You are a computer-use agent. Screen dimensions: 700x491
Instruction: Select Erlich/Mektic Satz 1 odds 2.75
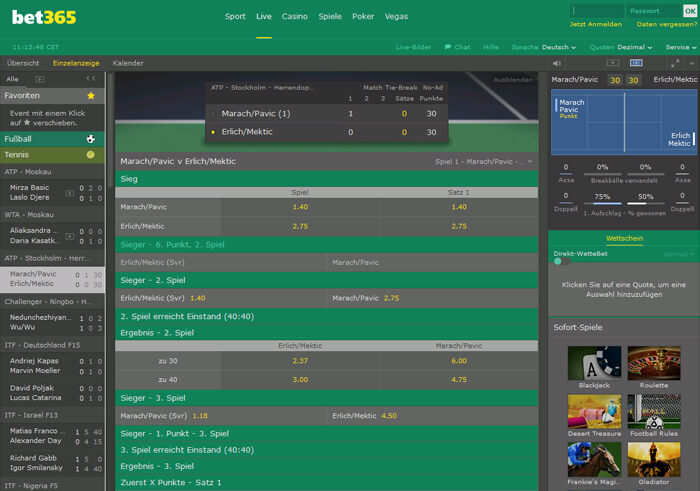pyautogui.click(x=459, y=226)
